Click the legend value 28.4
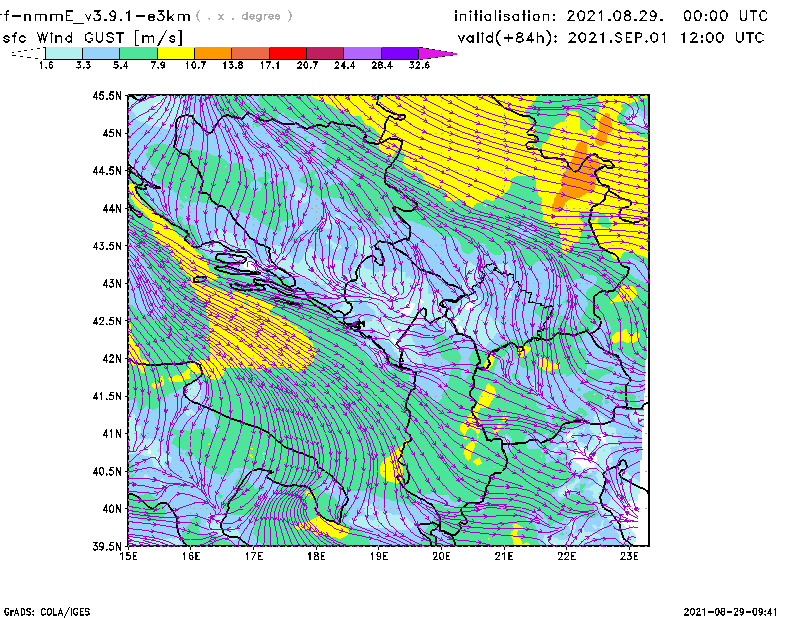Screen dimensions: 800x618 click(382, 65)
